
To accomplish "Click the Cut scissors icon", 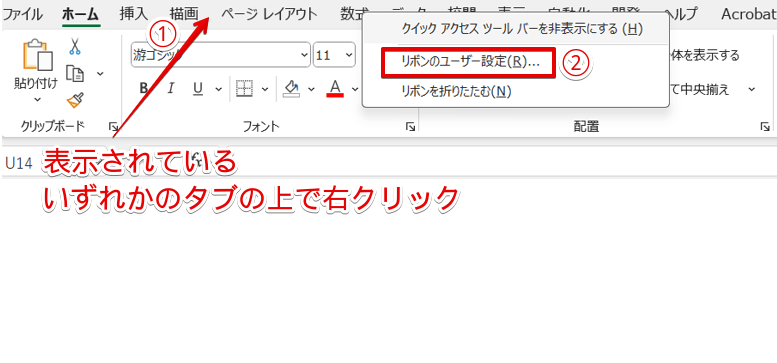I will [75, 47].
